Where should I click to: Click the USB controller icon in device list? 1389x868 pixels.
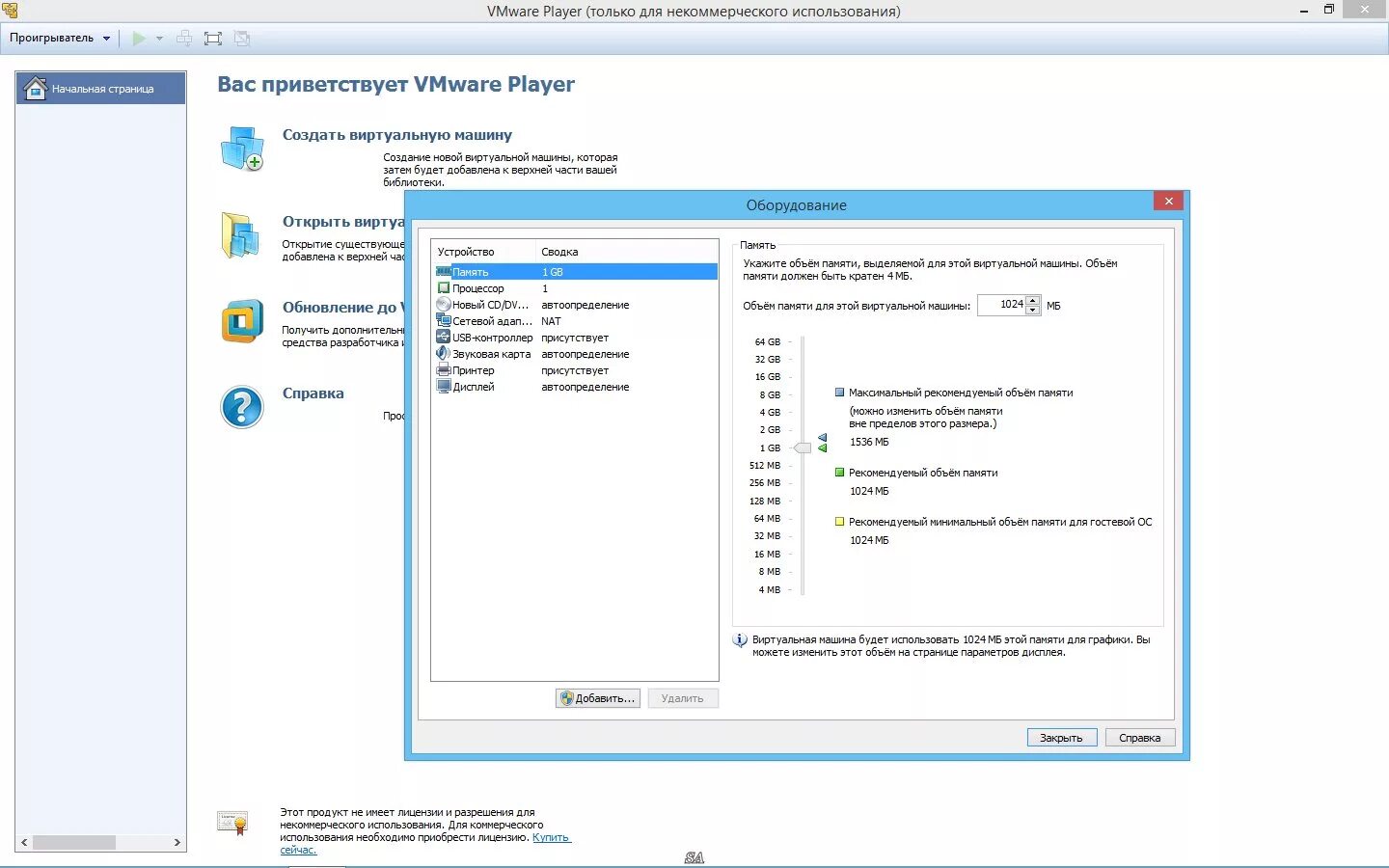(444, 338)
